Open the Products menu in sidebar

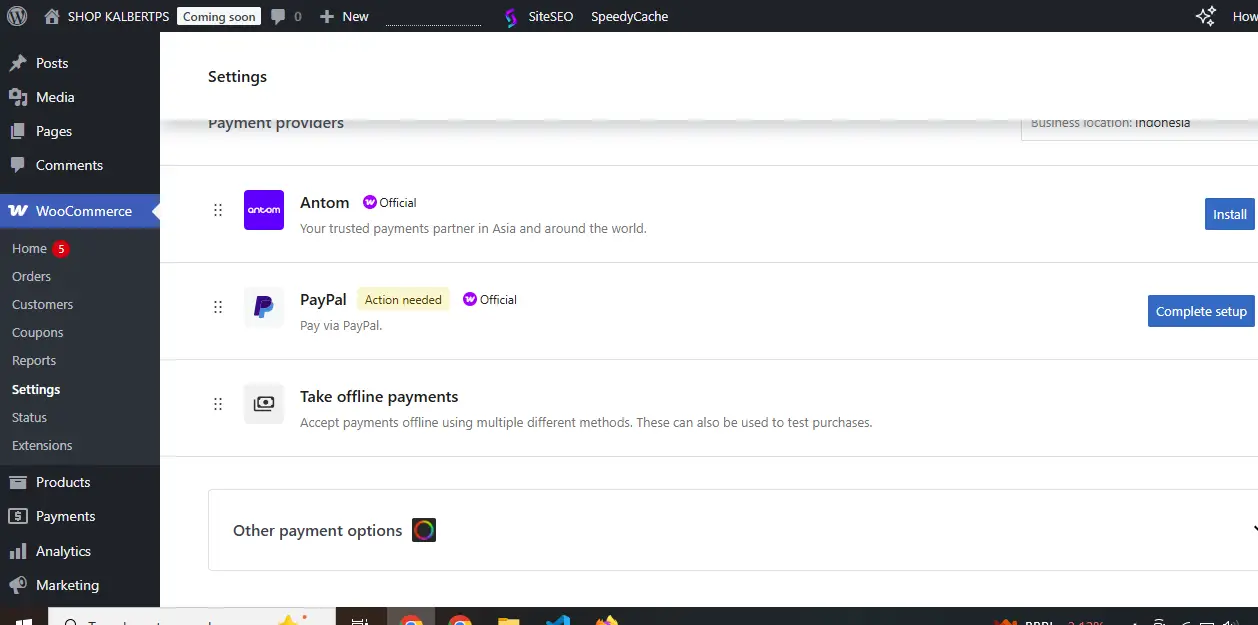[63, 482]
